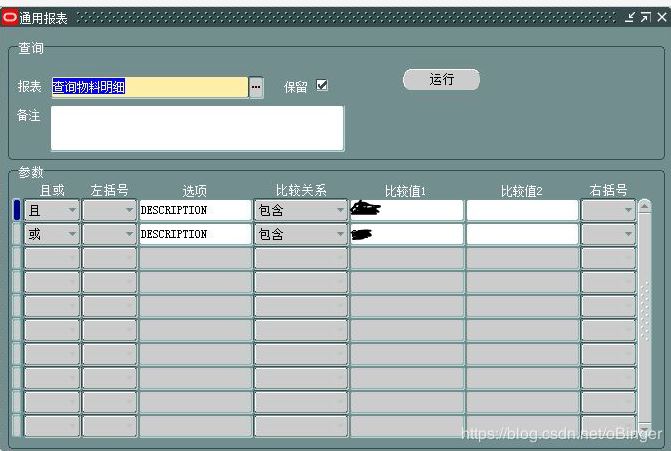The image size is (671, 451).
Task: Select DESCRIPTION option field in the 且 row
Action: click(x=195, y=210)
